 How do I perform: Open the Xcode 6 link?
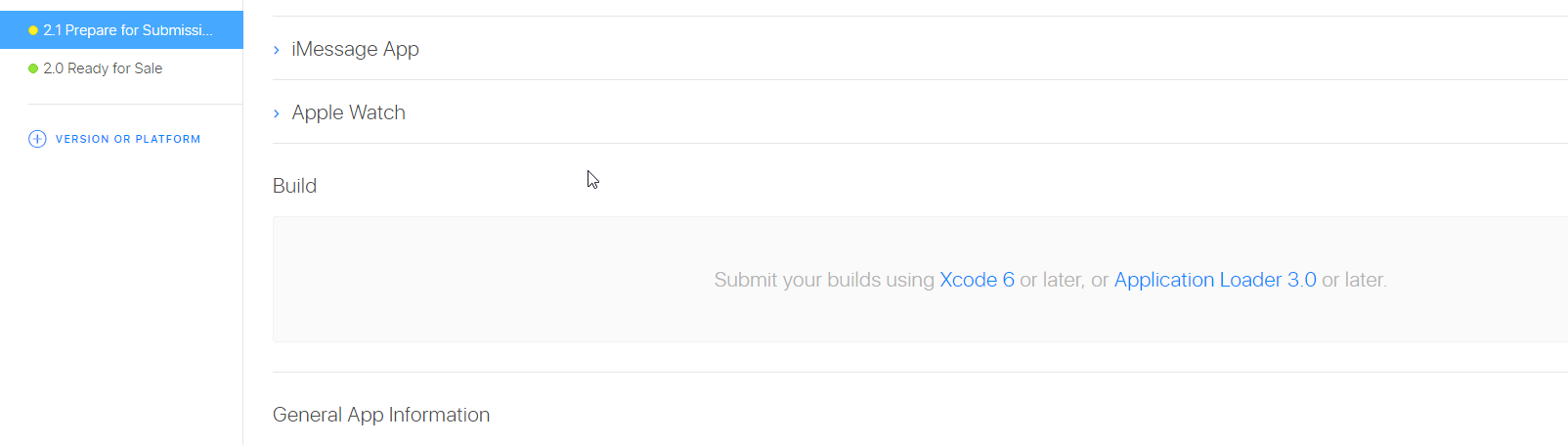[977, 280]
